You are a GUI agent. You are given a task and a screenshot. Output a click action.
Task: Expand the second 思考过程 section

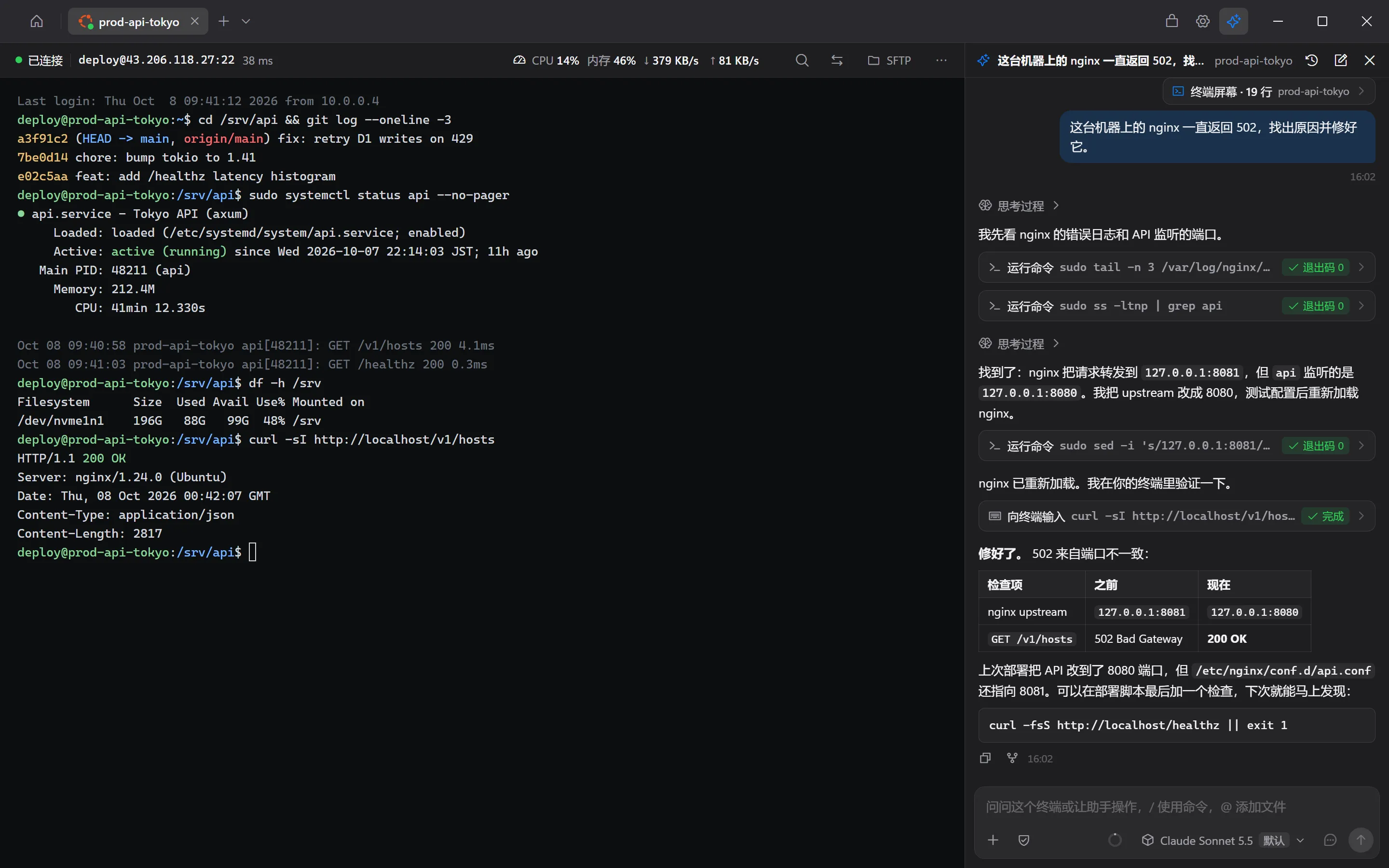tap(1019, 343)
